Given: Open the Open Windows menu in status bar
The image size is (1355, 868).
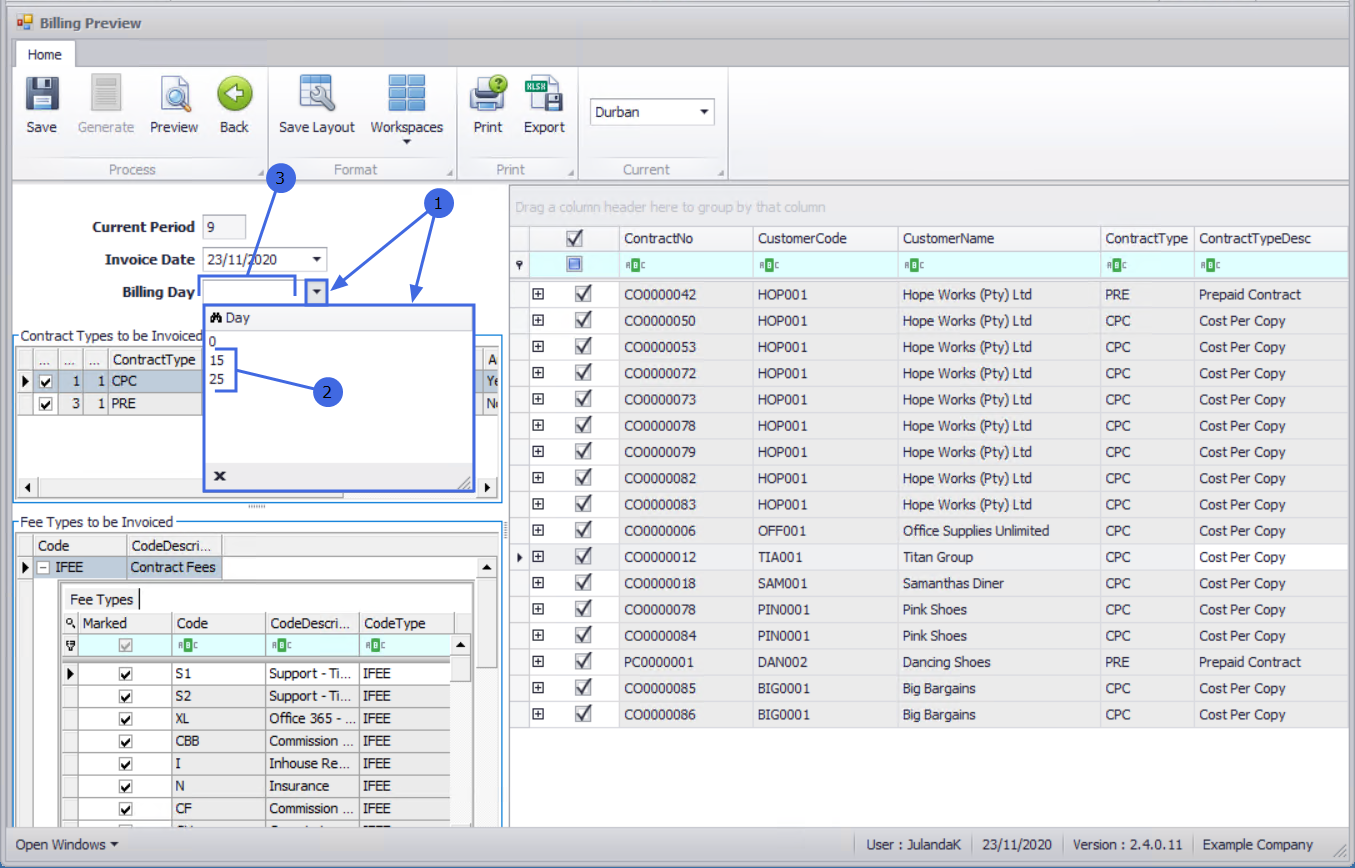Looking at the screenshot, I should point(66,845).
